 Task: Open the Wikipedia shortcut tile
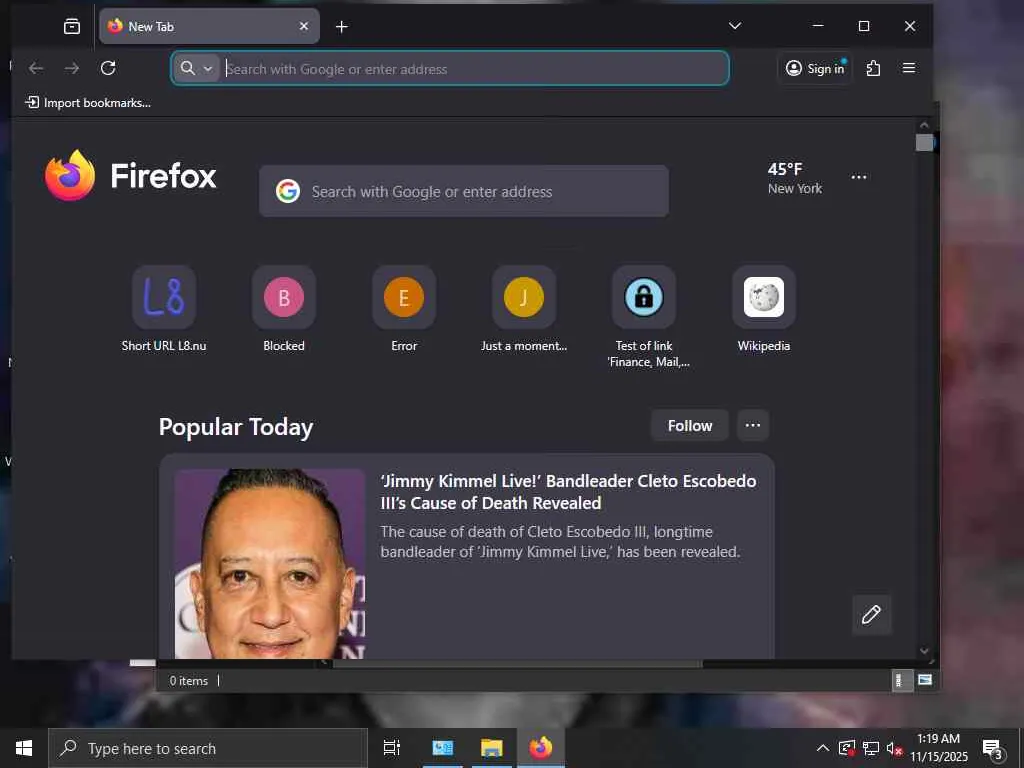pos(763,310)
